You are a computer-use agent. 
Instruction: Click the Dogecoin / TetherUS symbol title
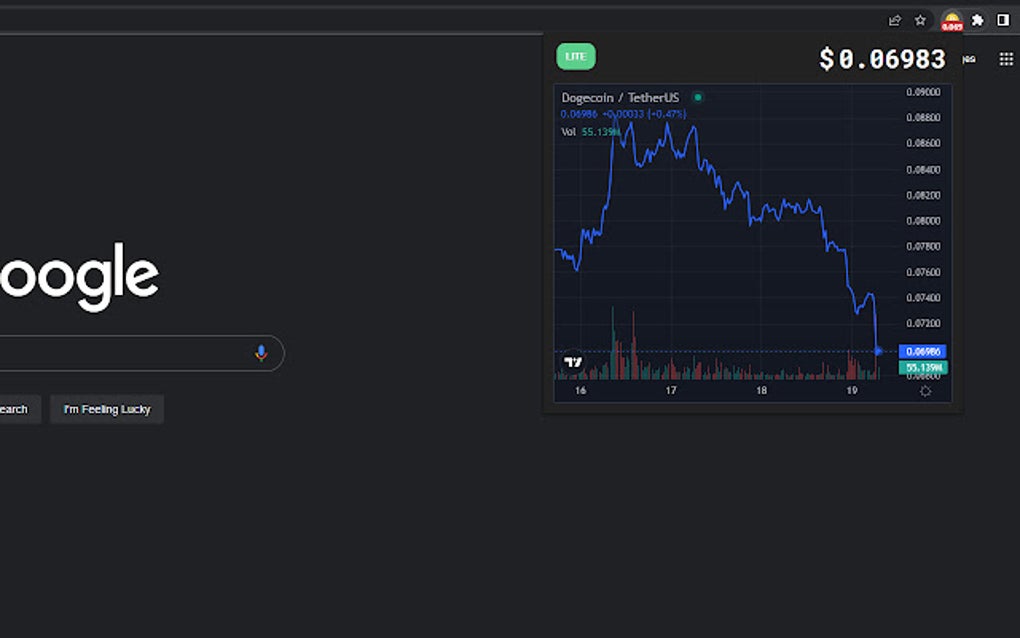tap(620, 98)
